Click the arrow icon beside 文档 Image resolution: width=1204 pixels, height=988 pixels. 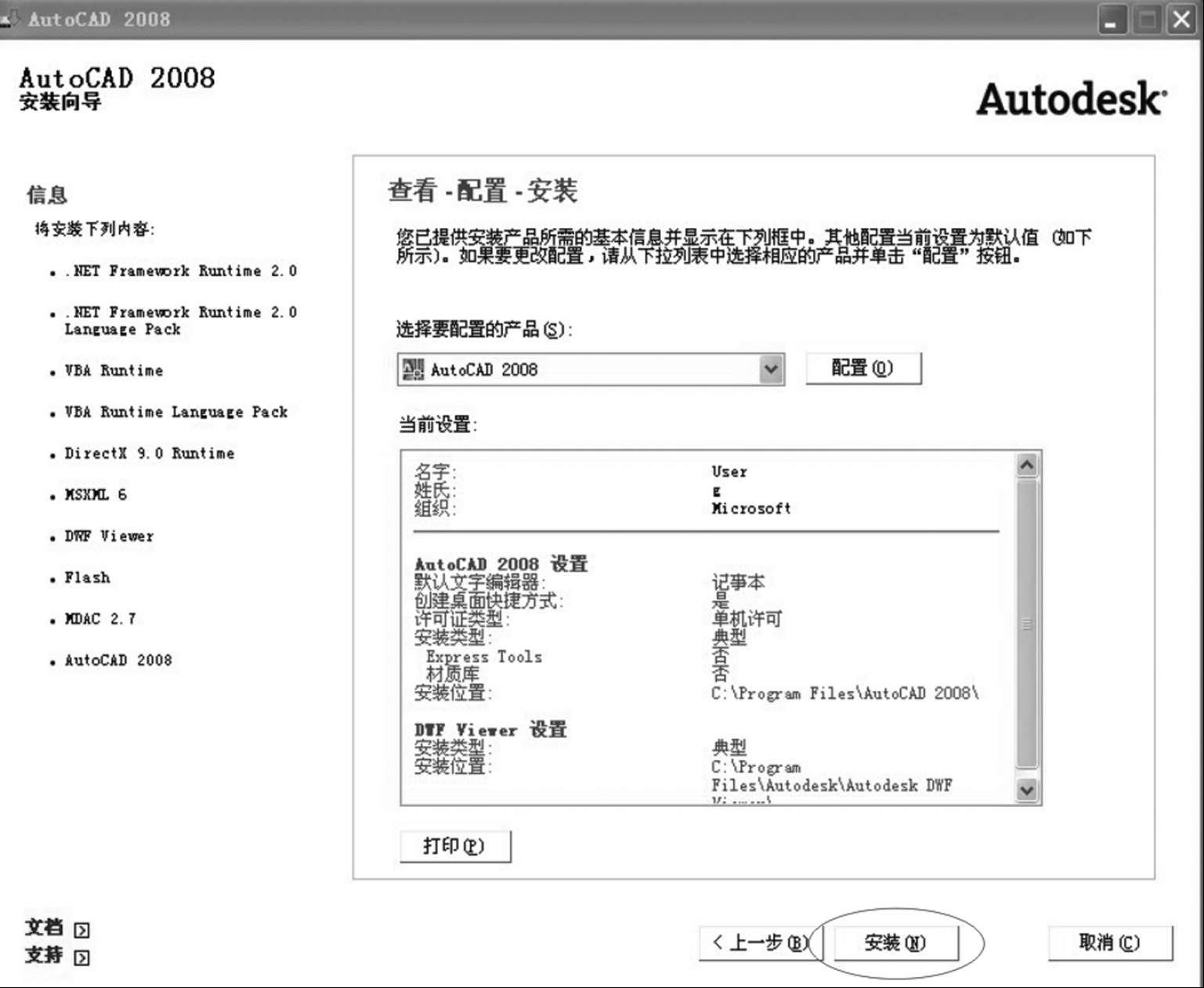coord(81,930)
